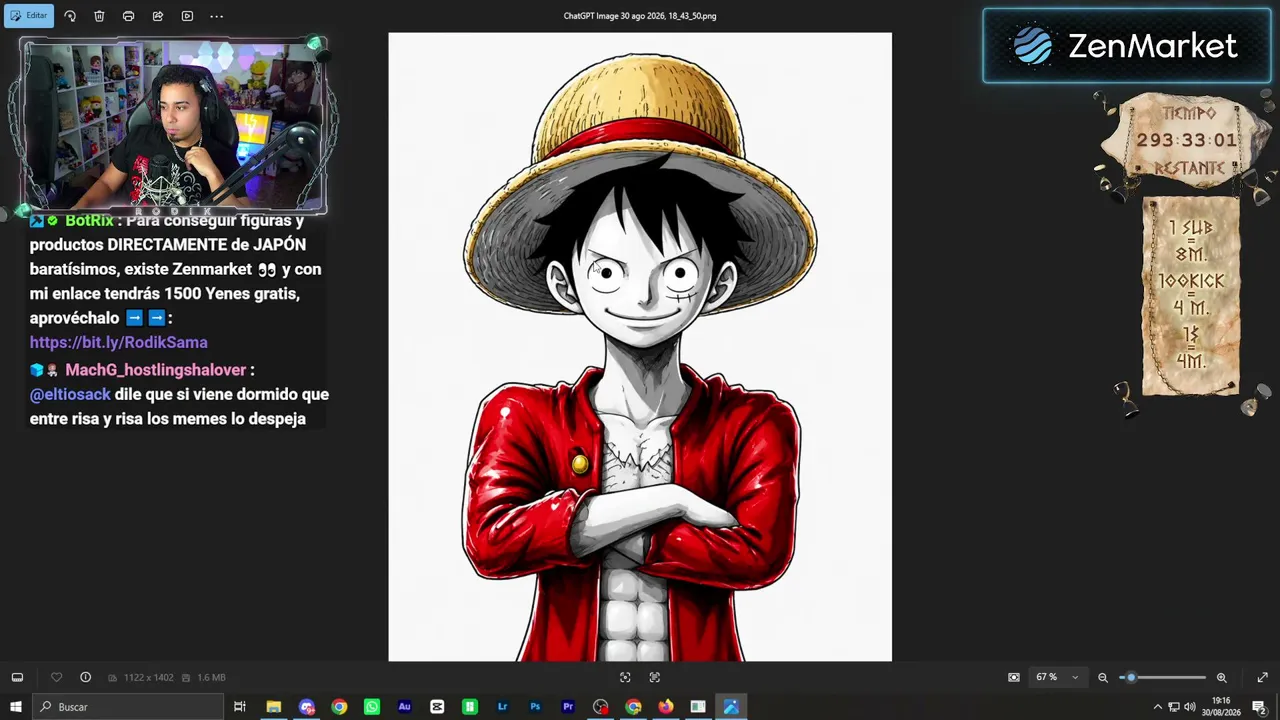Open the notification center icon
Viewport: 1280px width, 720px height.
[x=1259, y=707]
